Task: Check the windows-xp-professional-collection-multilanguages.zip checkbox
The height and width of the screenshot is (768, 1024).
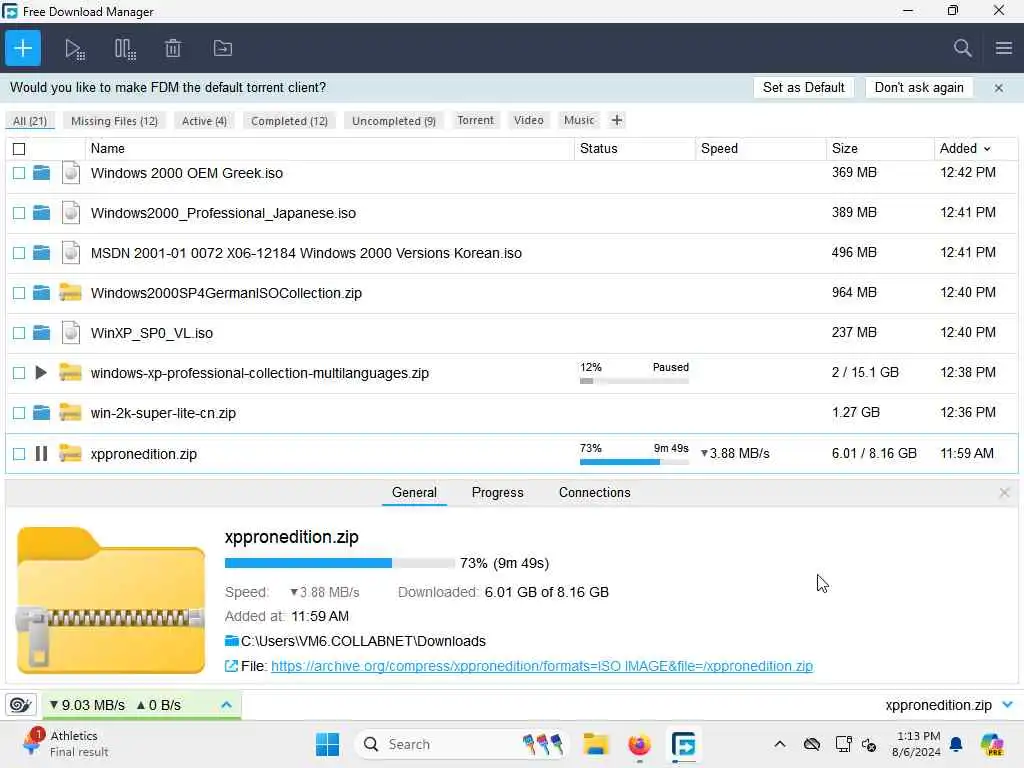Action: 19,373
